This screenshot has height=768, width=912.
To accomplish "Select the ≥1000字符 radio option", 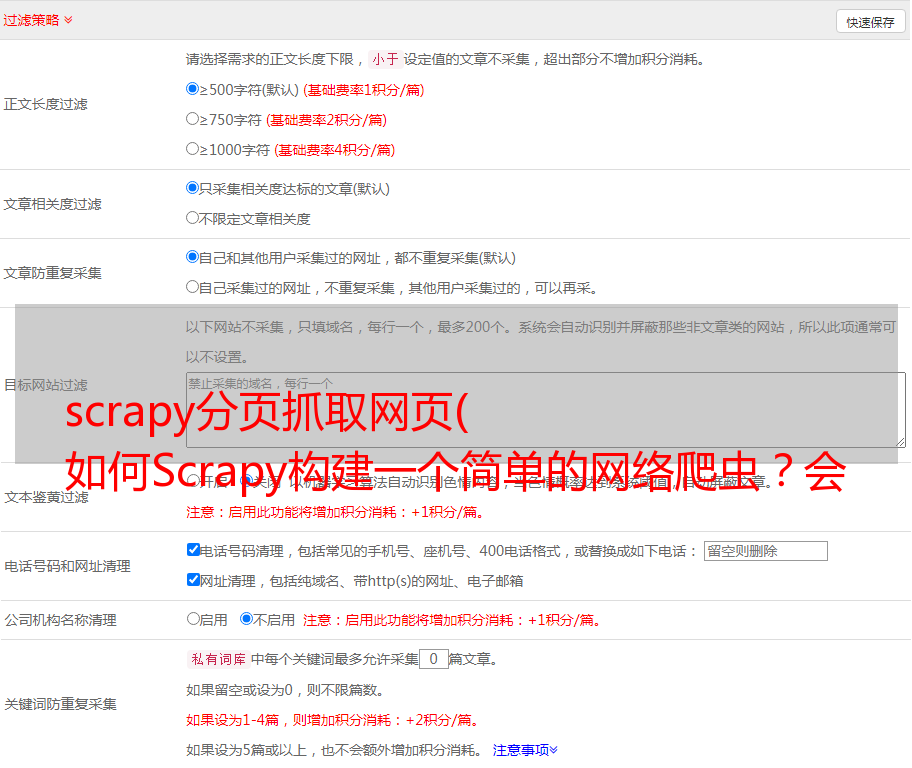I will click(x=193, y=148).
